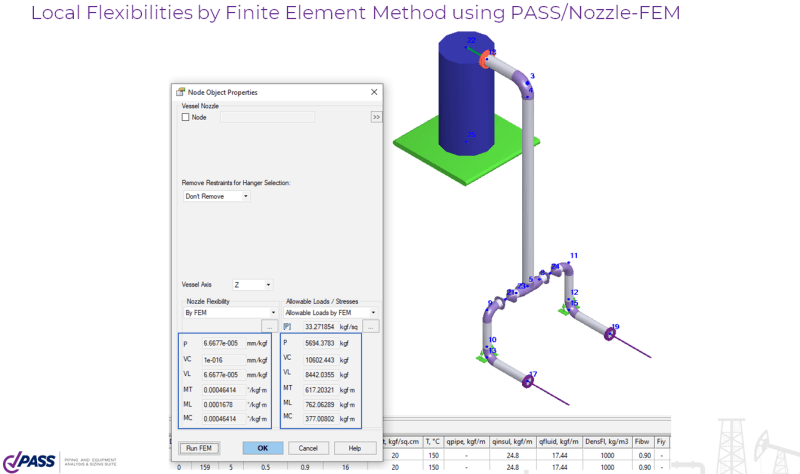
Task: Select node 11 label on right branch
Action: tap(574, 256)
